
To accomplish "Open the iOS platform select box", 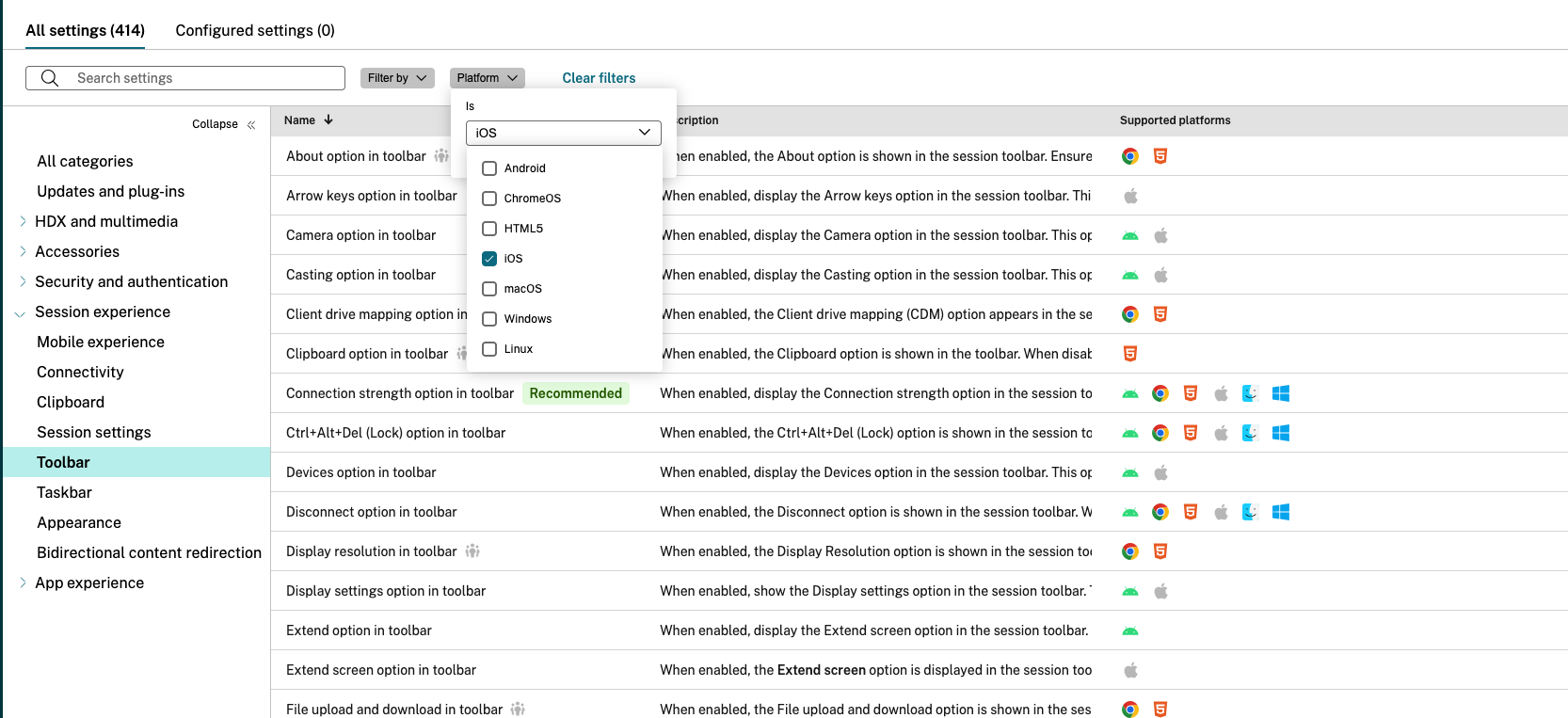I will [563, 133].
